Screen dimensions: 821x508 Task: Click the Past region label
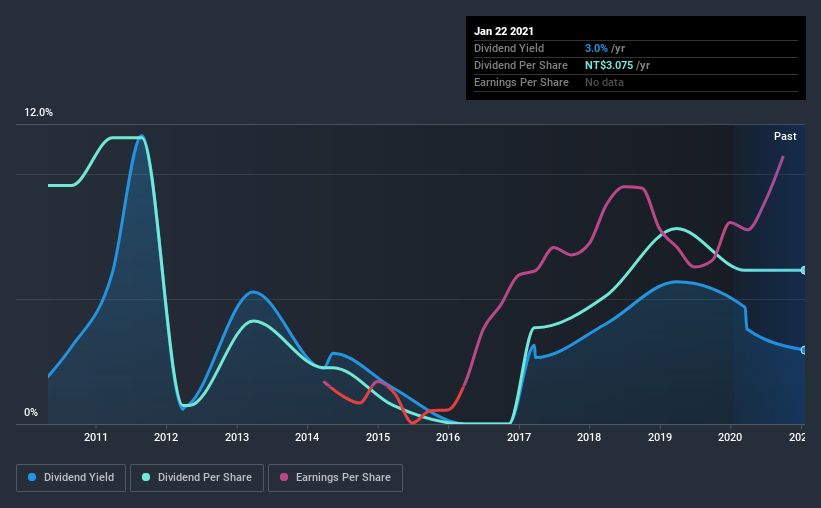(x=785, y=136)
